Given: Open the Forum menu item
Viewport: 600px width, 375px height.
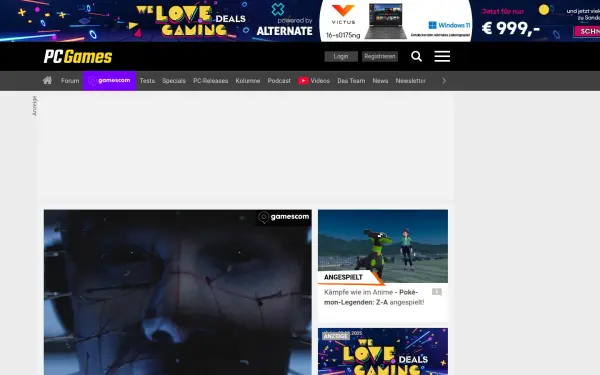Looking at the screenshot, I should [70, 81].
